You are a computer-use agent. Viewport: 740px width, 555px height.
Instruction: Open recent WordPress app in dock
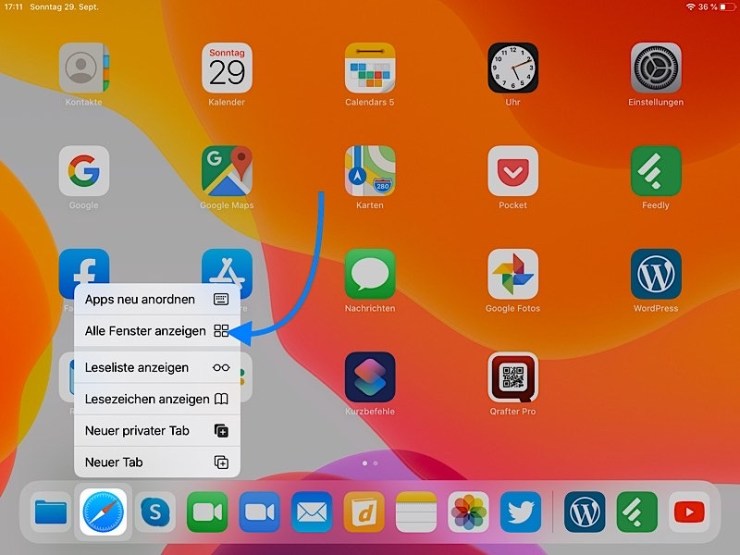(585, 512)
